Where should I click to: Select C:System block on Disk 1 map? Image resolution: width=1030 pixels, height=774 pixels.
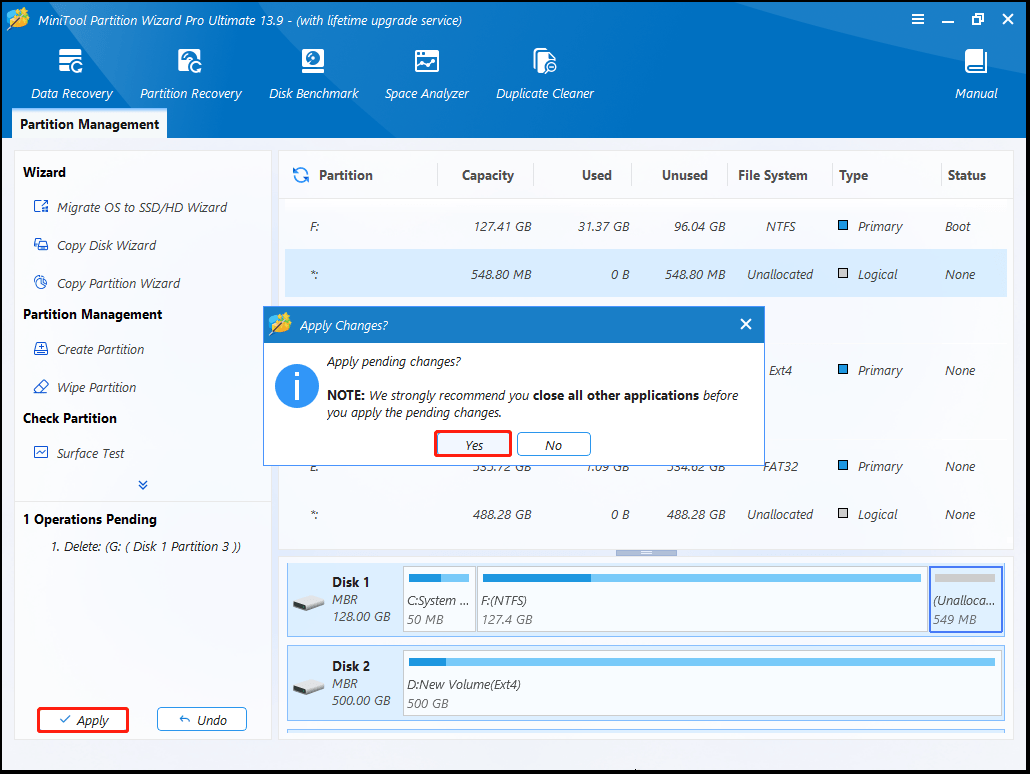pyautogui.click(x=439, y=599)
